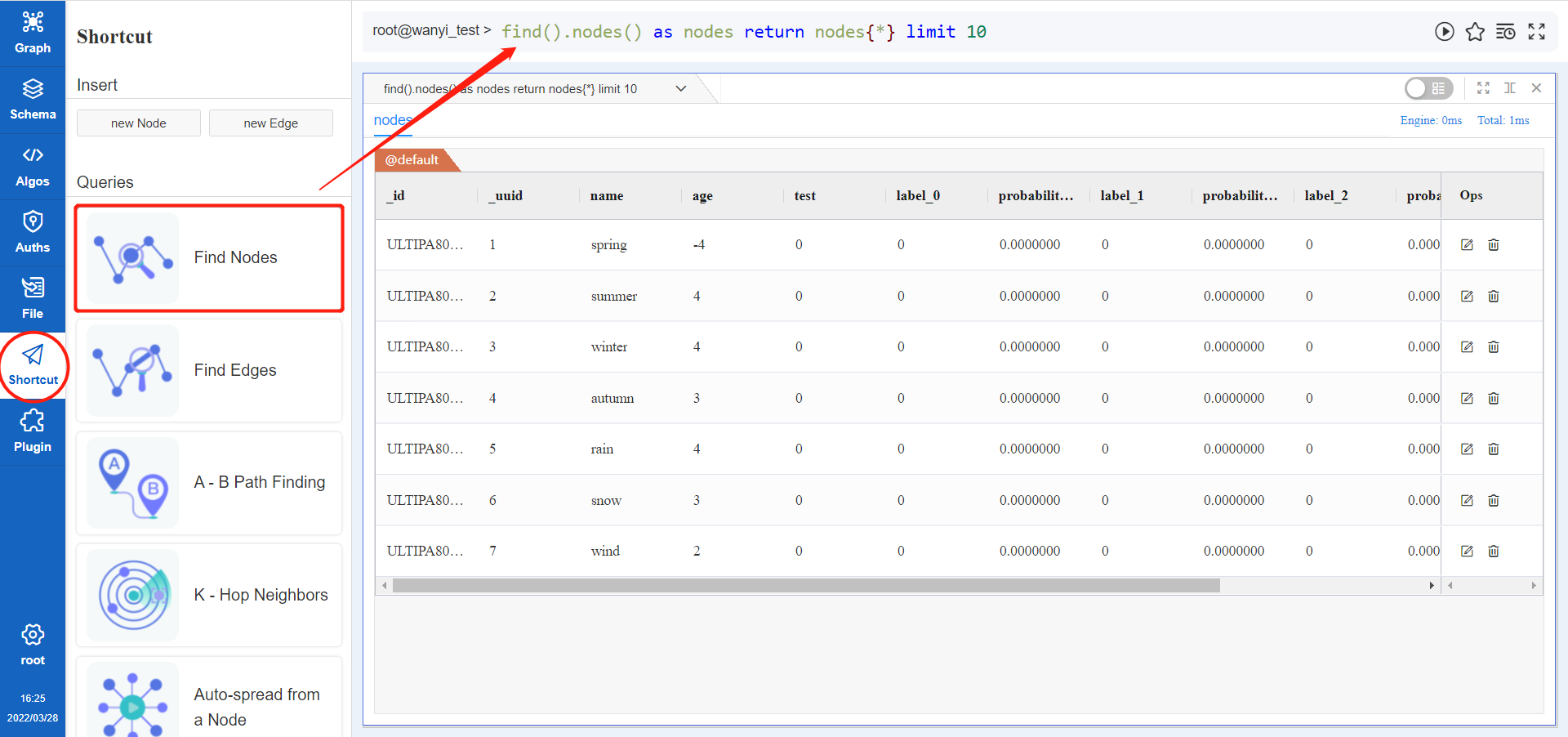Edit the wind row
1568x737 pixels.
coord(1467,552)
